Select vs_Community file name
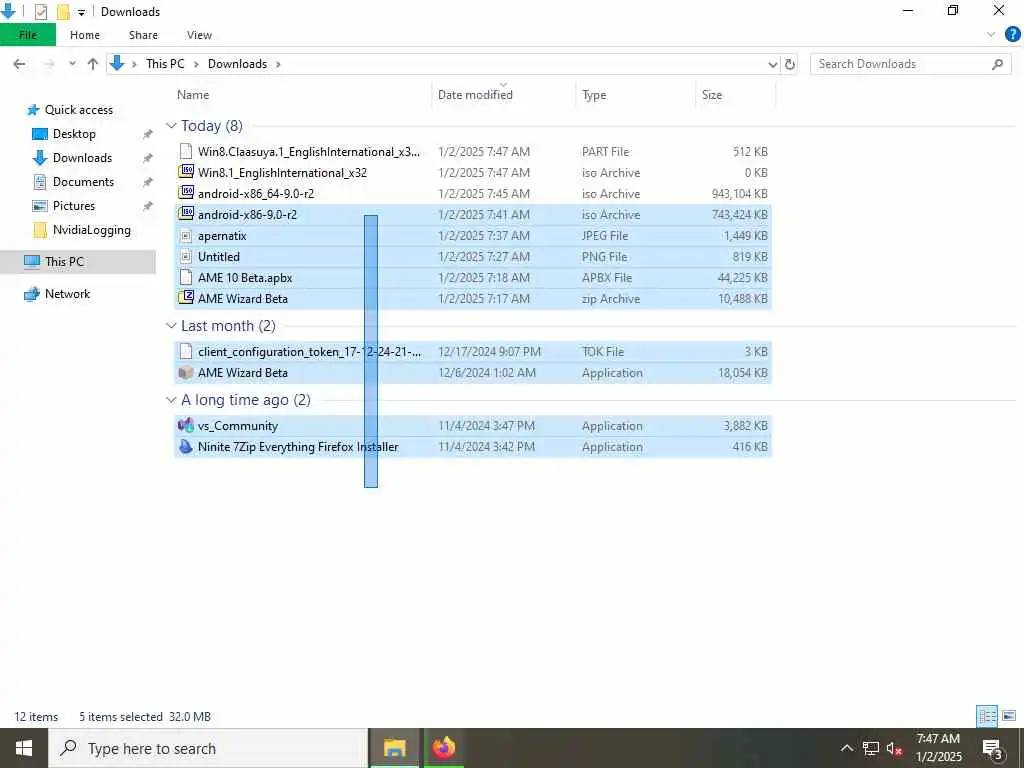Viewport: 1024px width, 768px height. (x=238, y=426)
